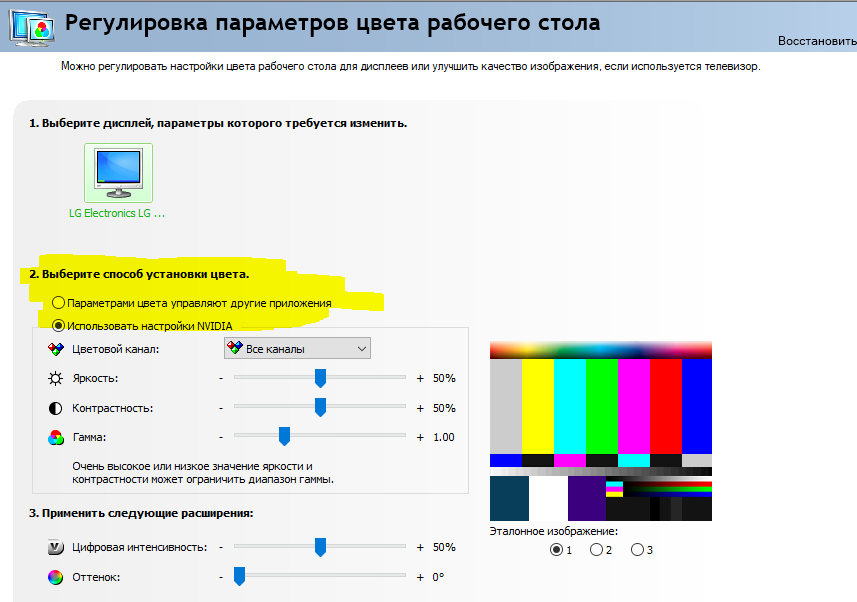This screenshot has width=857, height=602.
Task: Click the Цифровая интенсивность slider handle
Action: click(320, 547)
